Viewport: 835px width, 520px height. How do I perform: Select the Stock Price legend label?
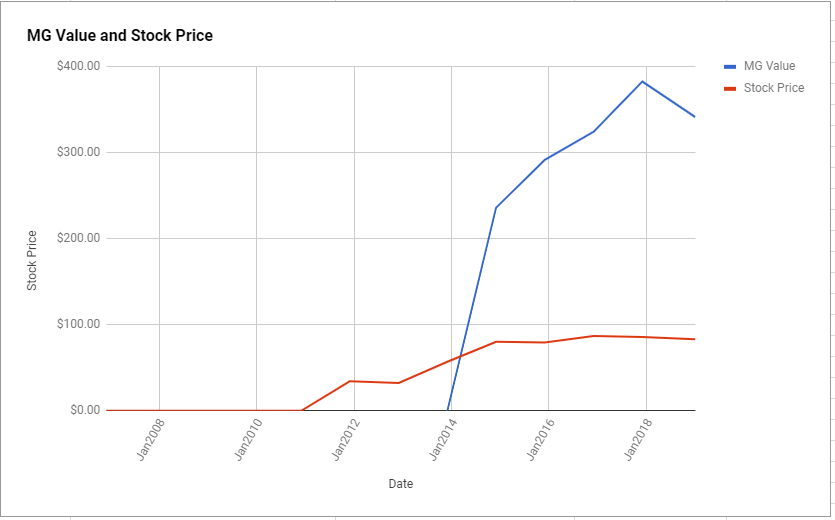[774, 88]
